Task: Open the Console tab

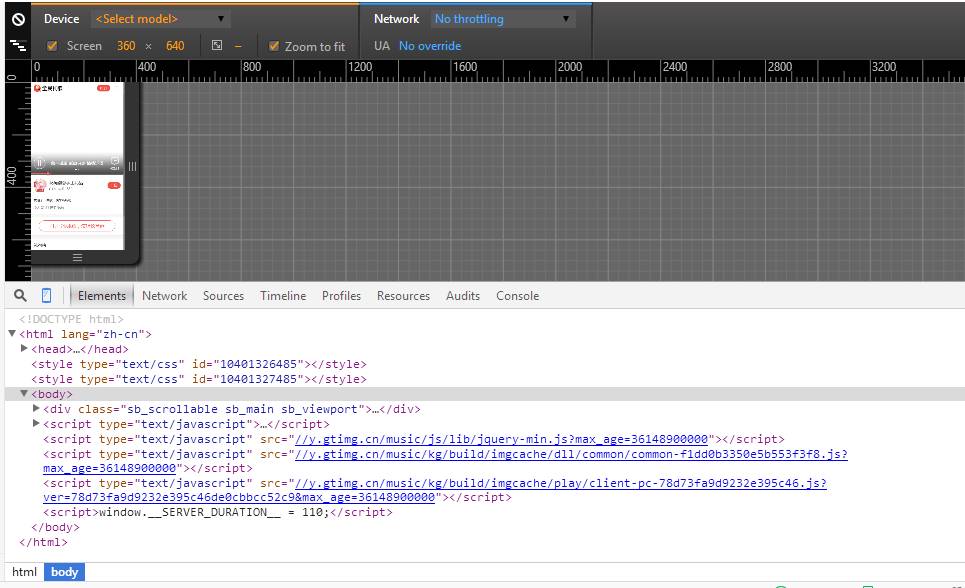Action: [518, 296]
